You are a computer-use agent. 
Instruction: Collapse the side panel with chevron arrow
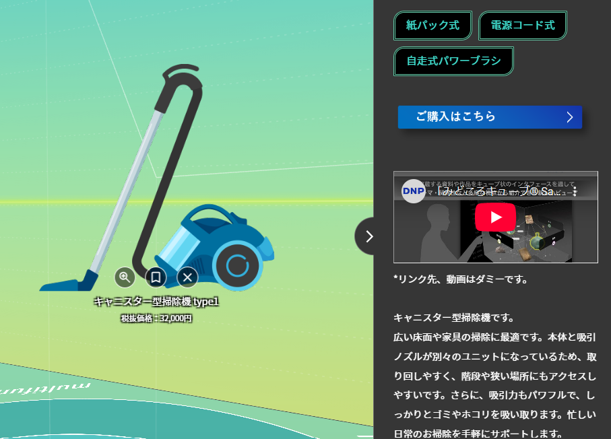tap(367, 236)
